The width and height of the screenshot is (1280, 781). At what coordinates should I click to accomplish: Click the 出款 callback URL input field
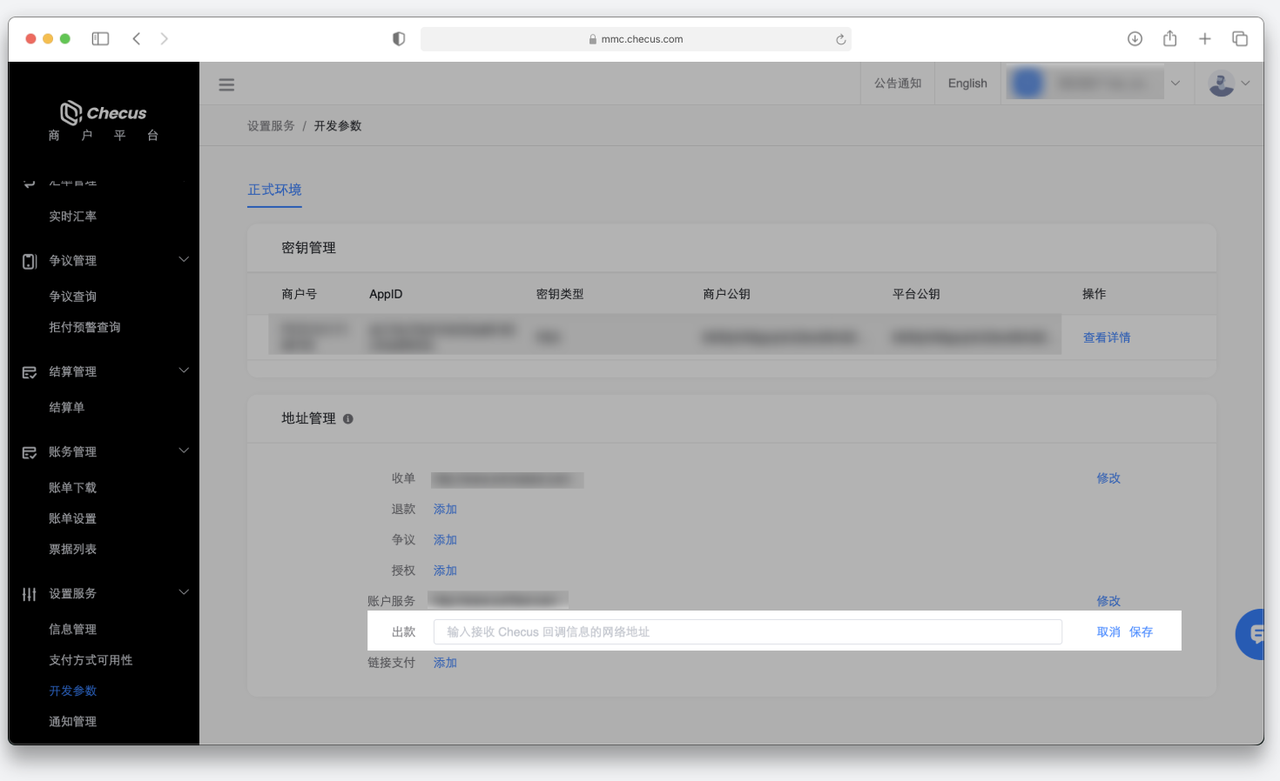pos(747,632)
